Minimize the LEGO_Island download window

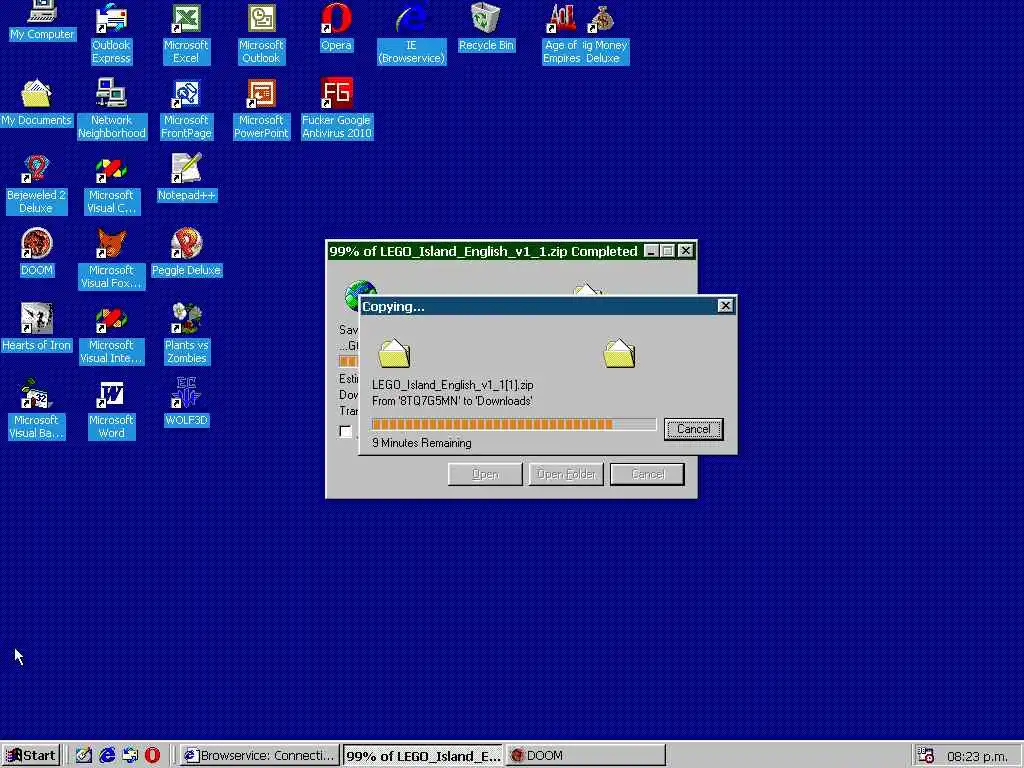651,251
